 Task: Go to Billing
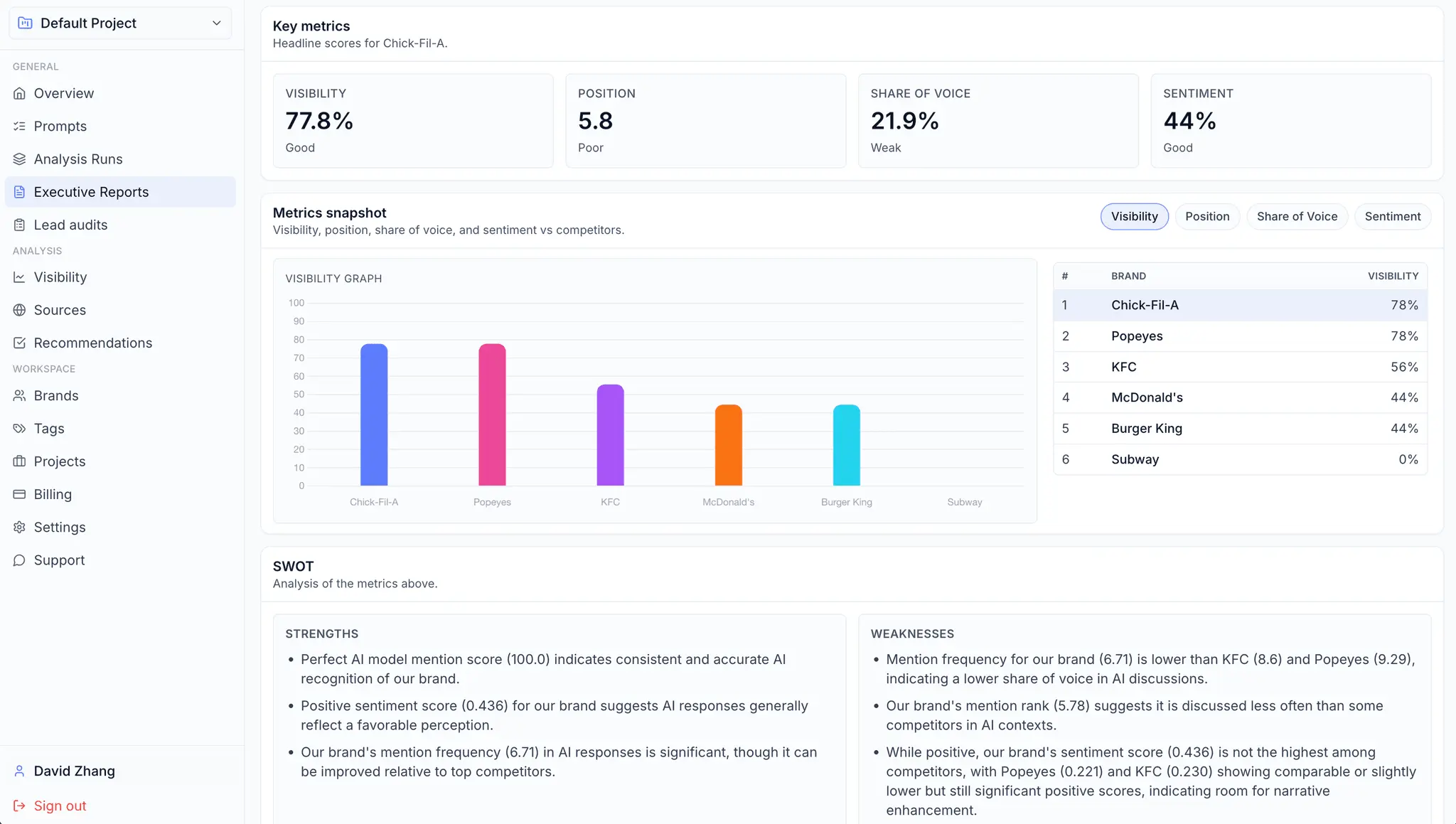[53, 494]
